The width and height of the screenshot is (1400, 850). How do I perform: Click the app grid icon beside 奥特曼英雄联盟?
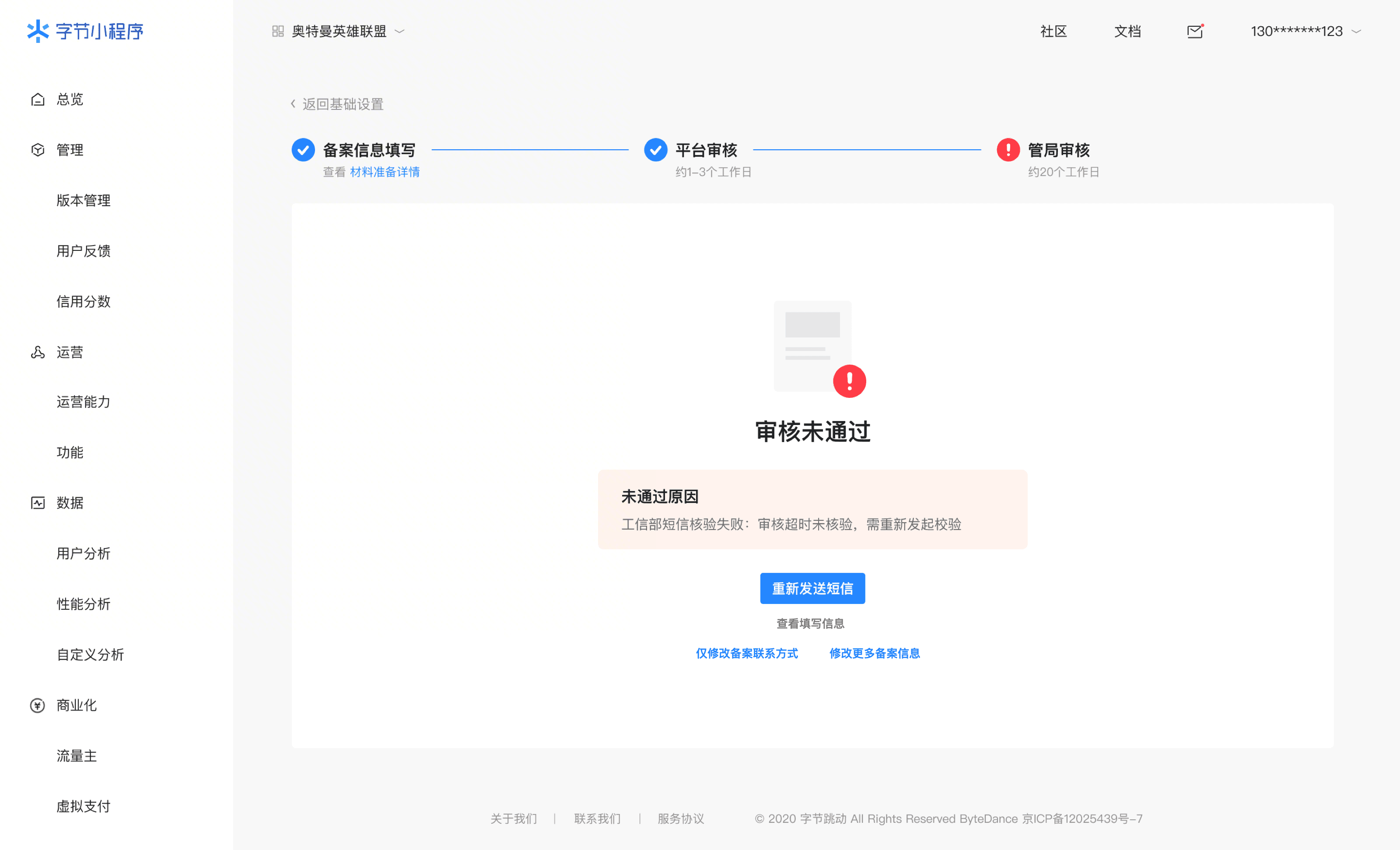278,31
